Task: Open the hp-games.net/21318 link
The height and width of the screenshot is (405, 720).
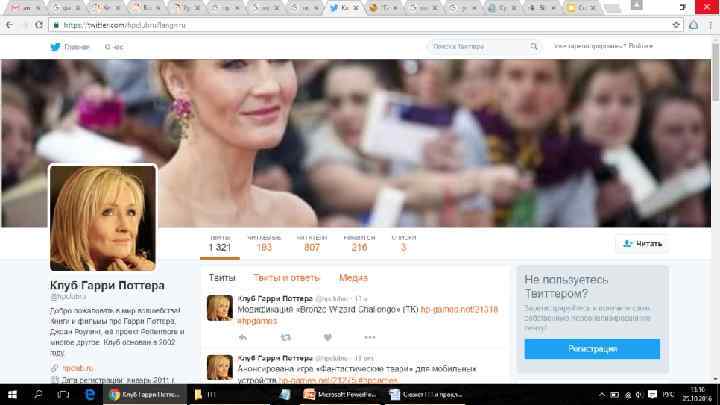Action: pos(459,309)
